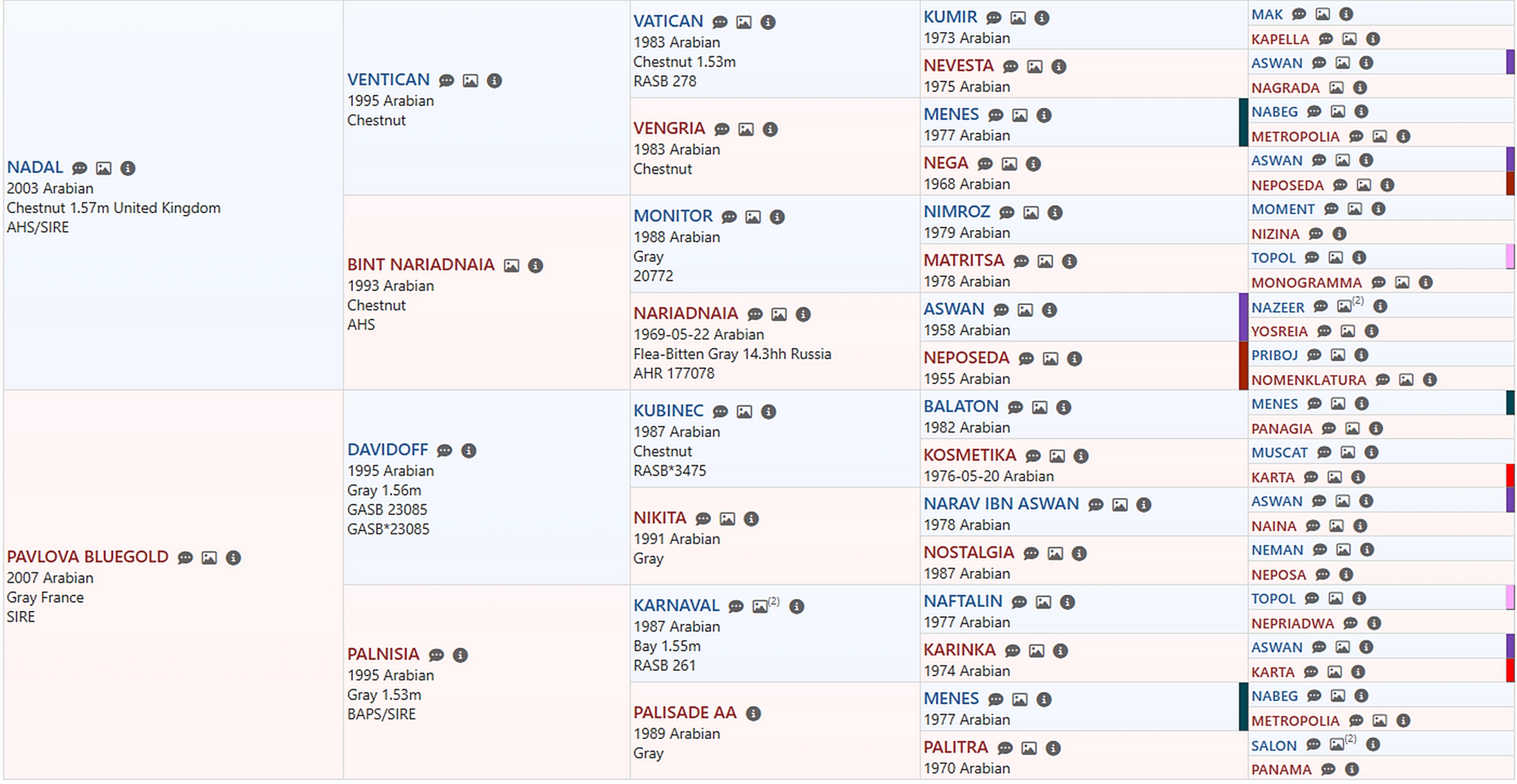The image size is (1517, 784).
Task: Open comments icon next to NADAL
Action: (79, 169)
